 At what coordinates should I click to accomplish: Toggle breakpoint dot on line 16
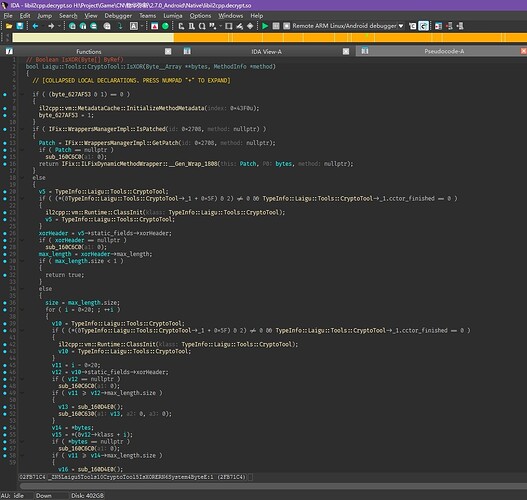pyautogui.click(x=5, y=164)
